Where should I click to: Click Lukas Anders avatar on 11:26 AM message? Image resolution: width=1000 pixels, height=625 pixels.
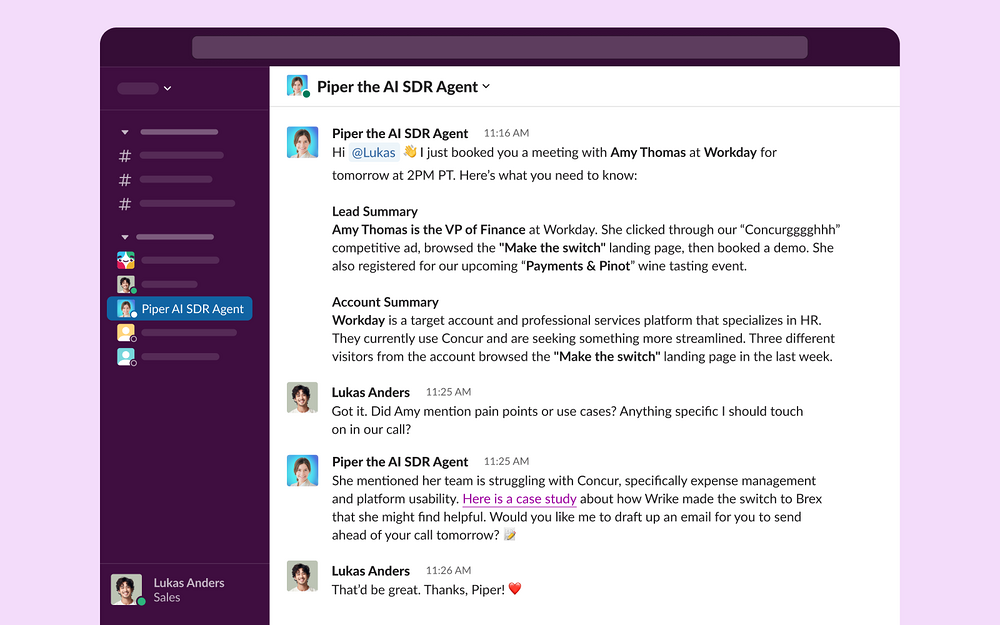click(x=302, y=576)
